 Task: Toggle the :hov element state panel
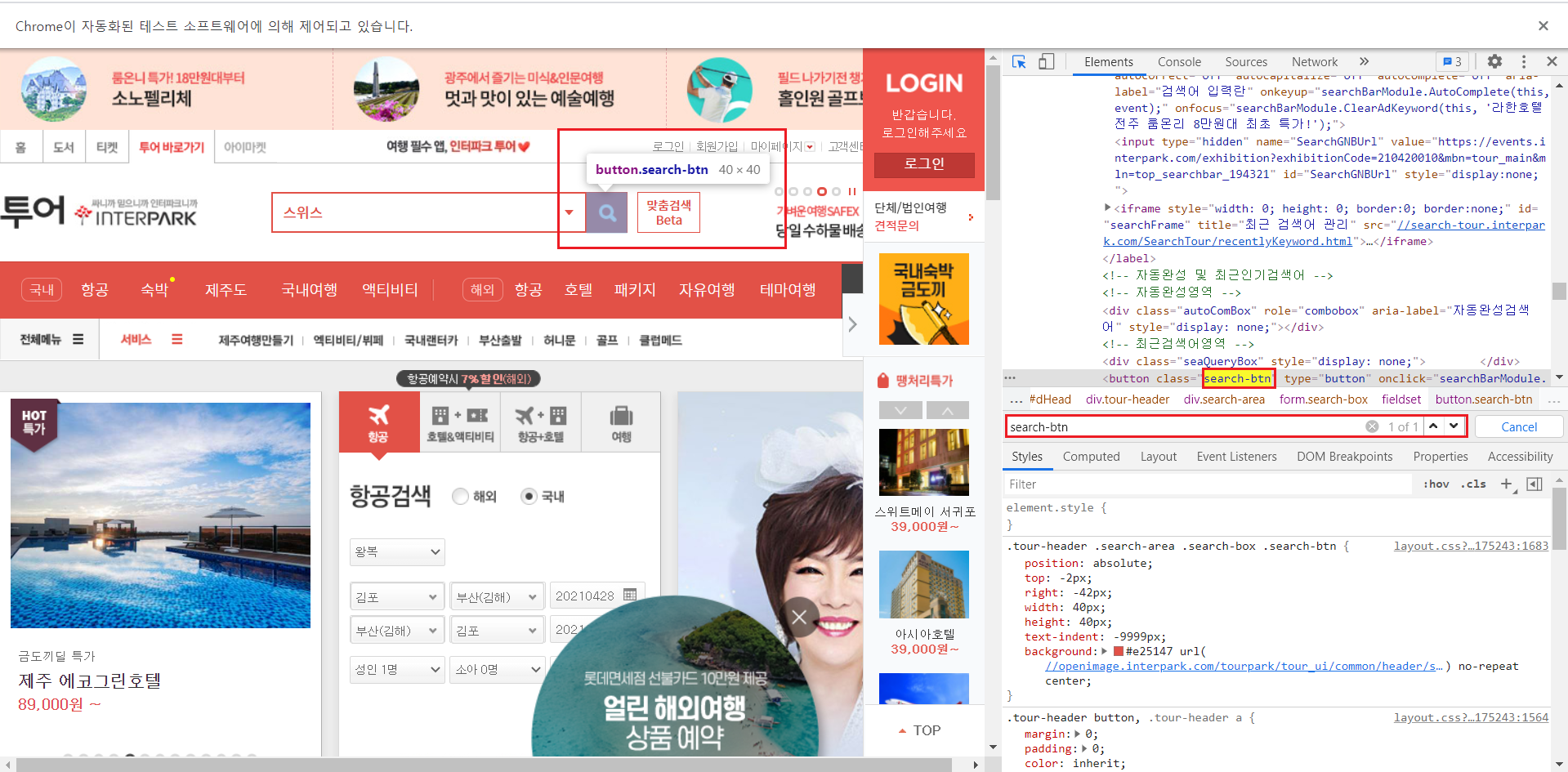1436,484
